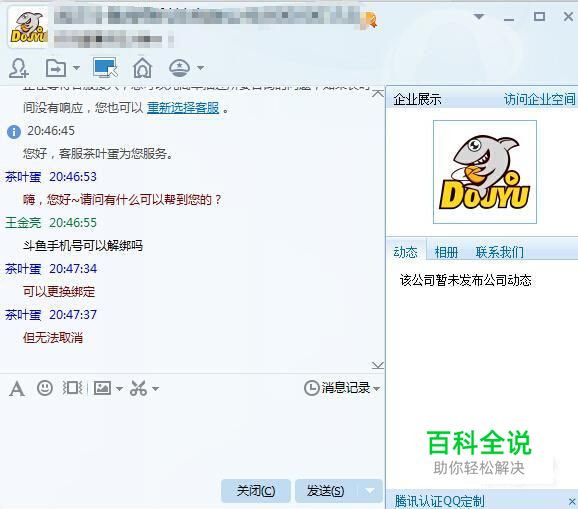578x509 pixels.
Task: Click the message 可以更换绑定
Action: coord(59,292)
